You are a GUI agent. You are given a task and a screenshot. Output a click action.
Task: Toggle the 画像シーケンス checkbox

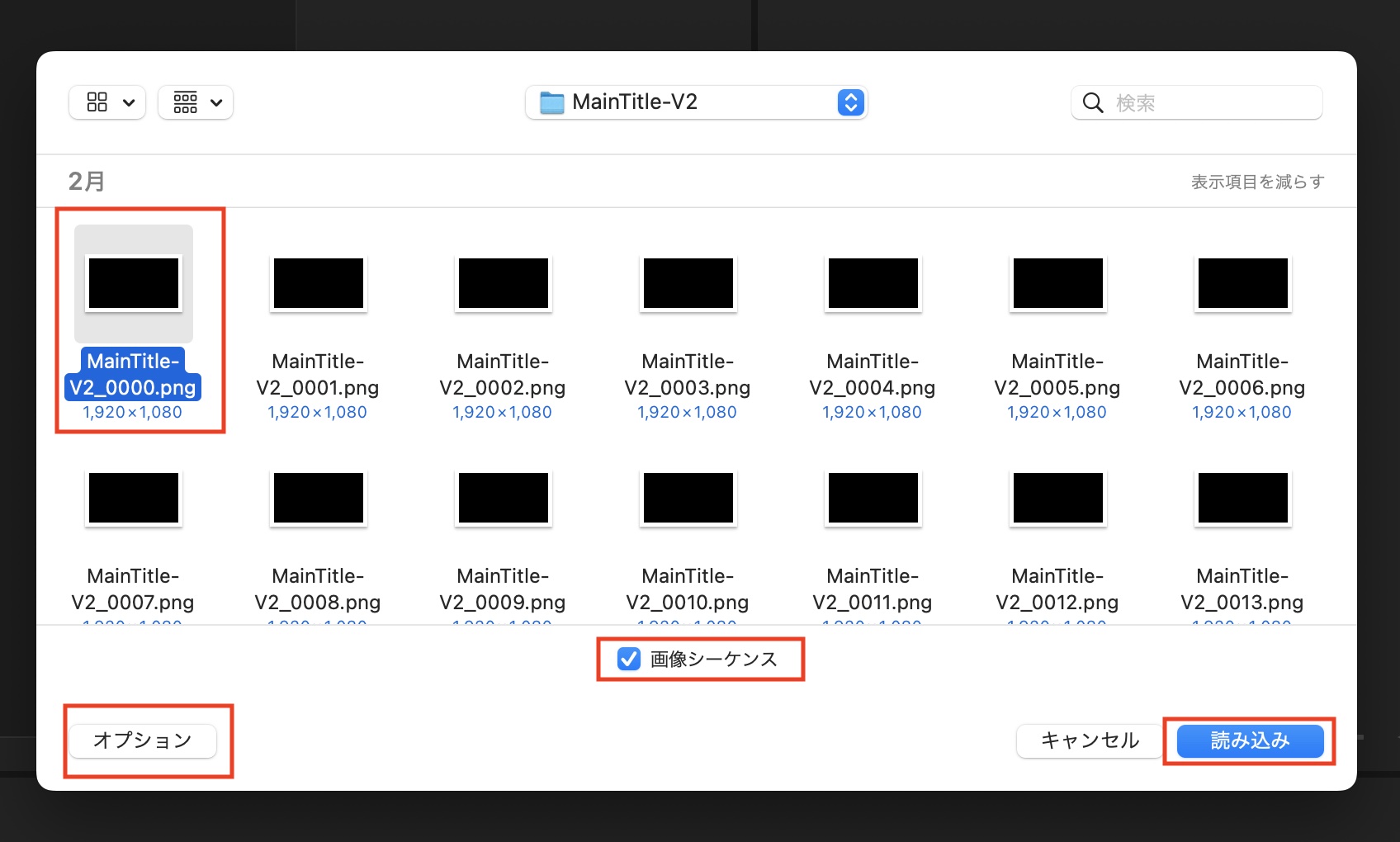tap(629, 659)
